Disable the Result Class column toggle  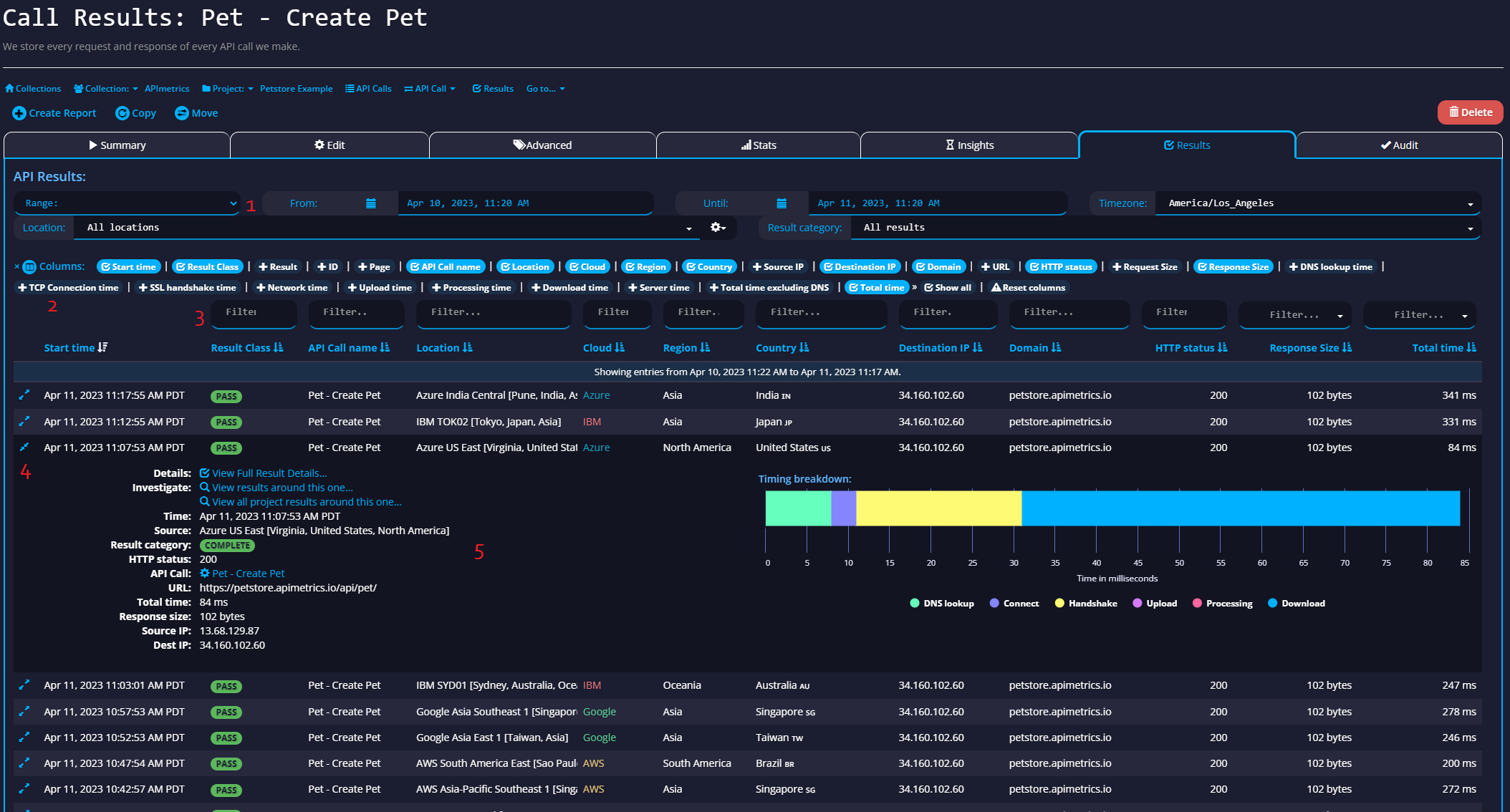207,266
